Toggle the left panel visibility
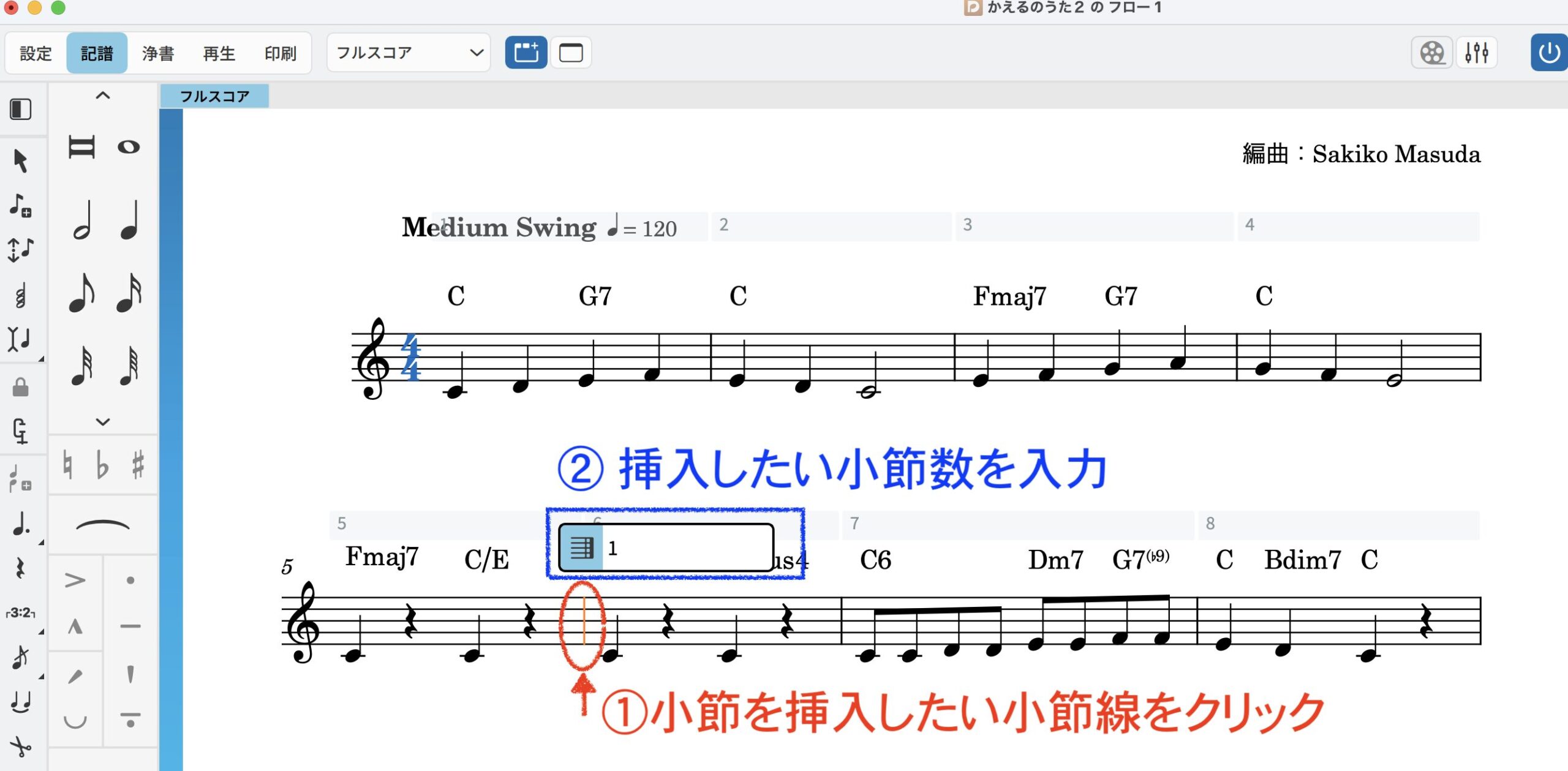The height and width of the screenshot is (771, 1568). 21,109
